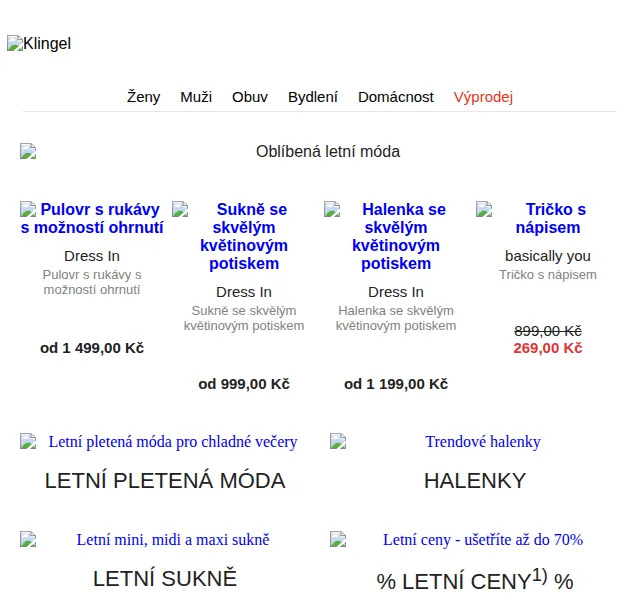Click the Klingel logo image
640x600 pixels.
pos(39,43)
